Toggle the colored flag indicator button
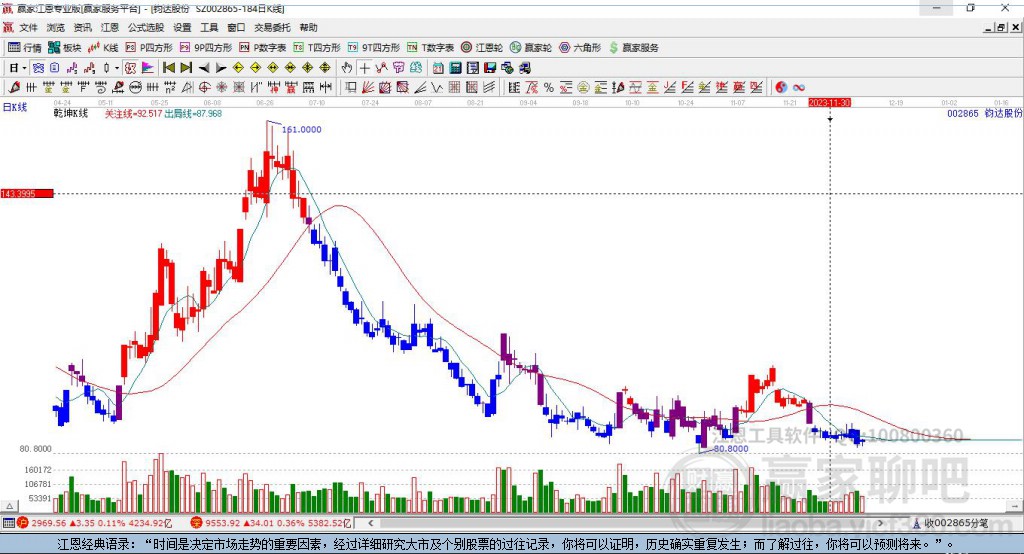1024x554 pixels. pyautogui.click(x=148, y=68)
